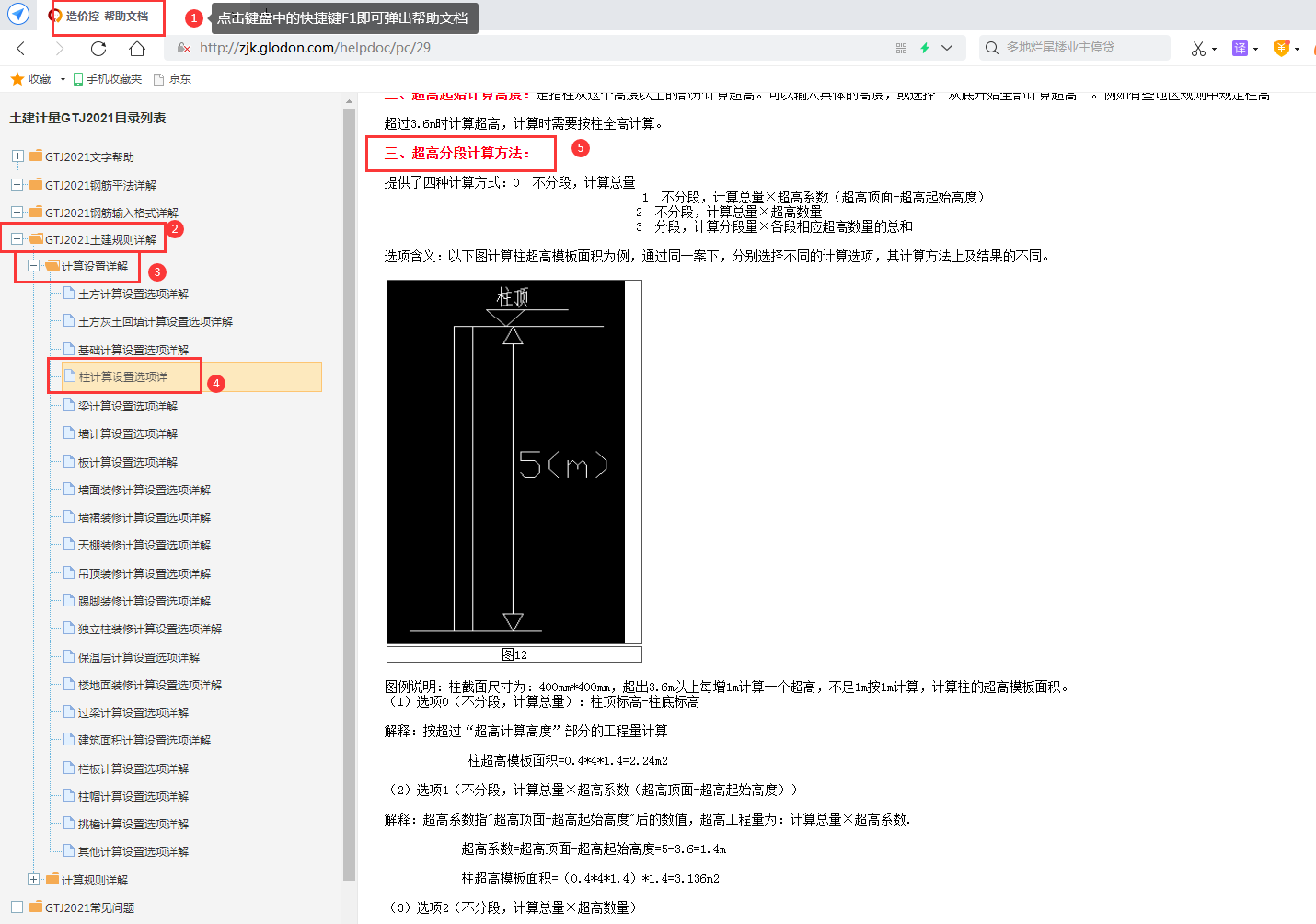Show the page QR code icon

pyautogui.click(x=901, y=48)
